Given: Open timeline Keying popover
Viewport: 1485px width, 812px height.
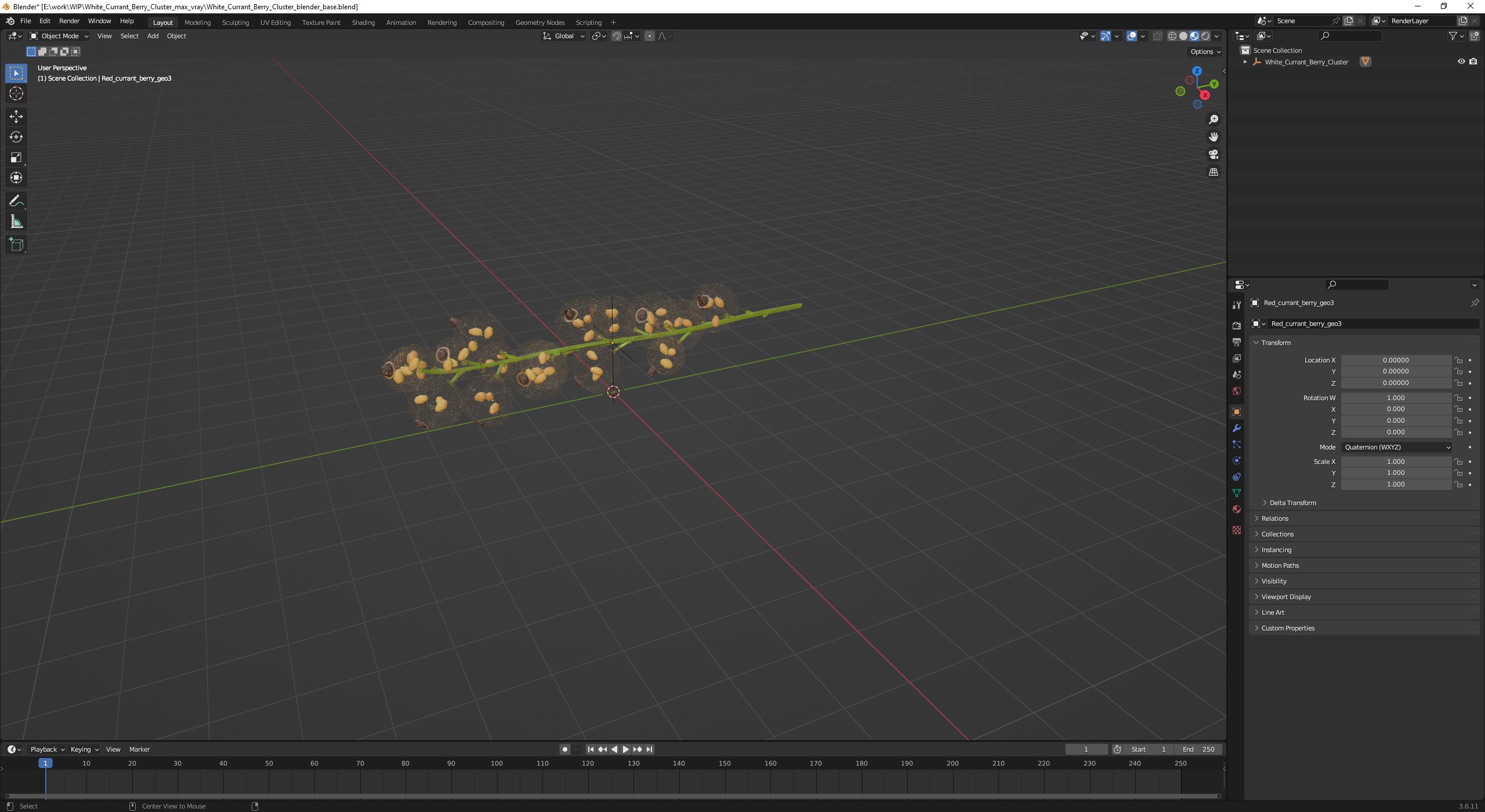Looking at the screenshot, I should (x=85, y=749).
